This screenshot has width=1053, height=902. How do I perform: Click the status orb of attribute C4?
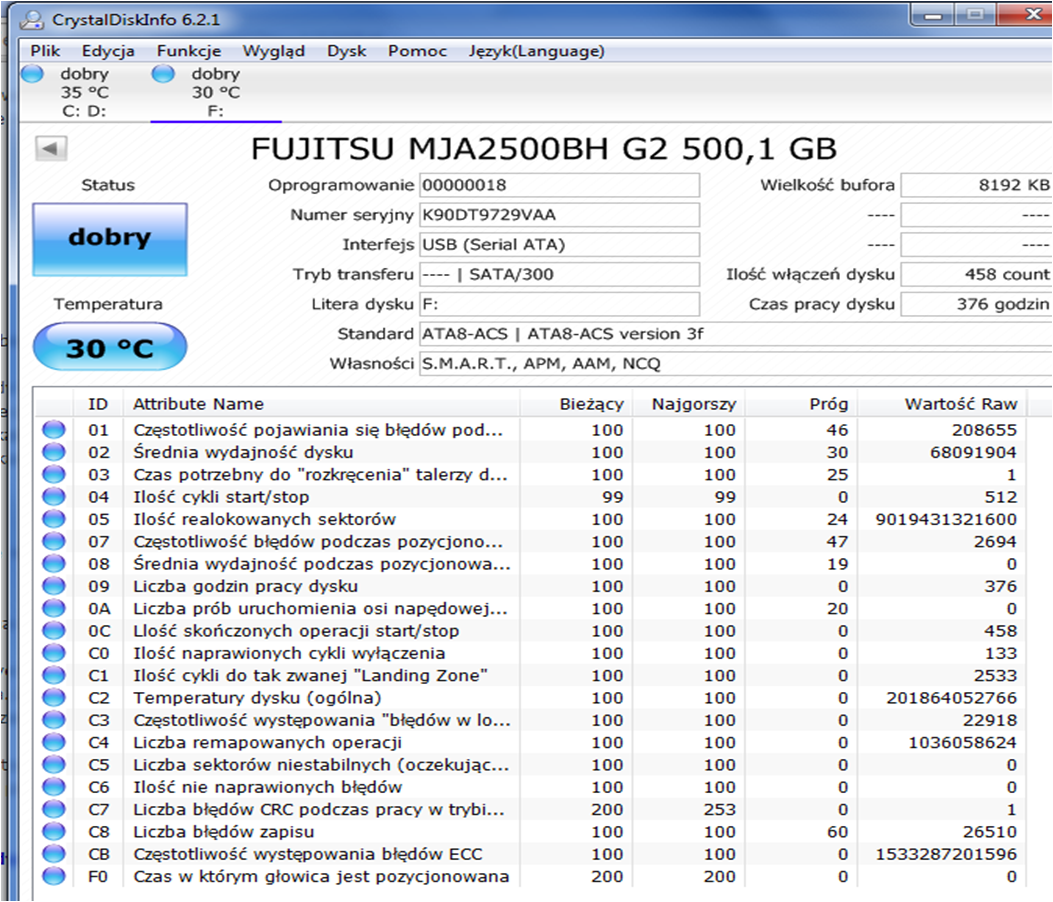tap(54, 742)
